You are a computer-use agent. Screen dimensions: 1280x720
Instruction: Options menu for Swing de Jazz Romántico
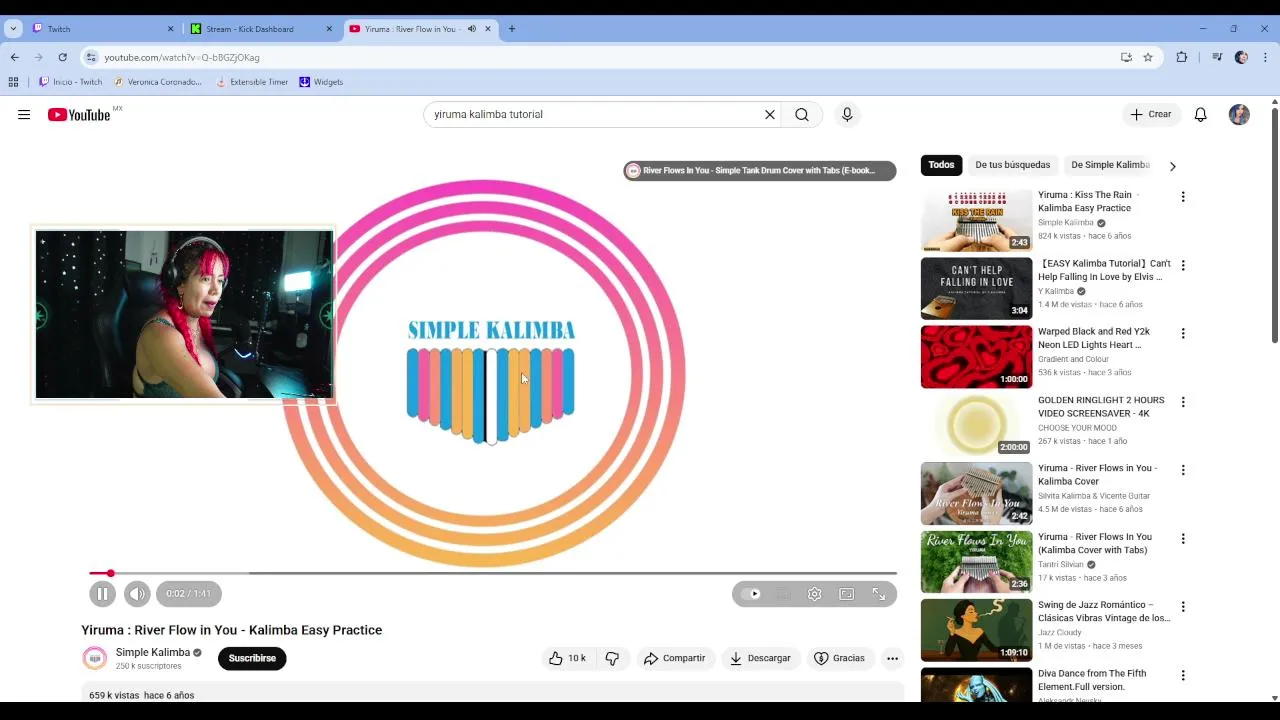[x=1183, y=607]
